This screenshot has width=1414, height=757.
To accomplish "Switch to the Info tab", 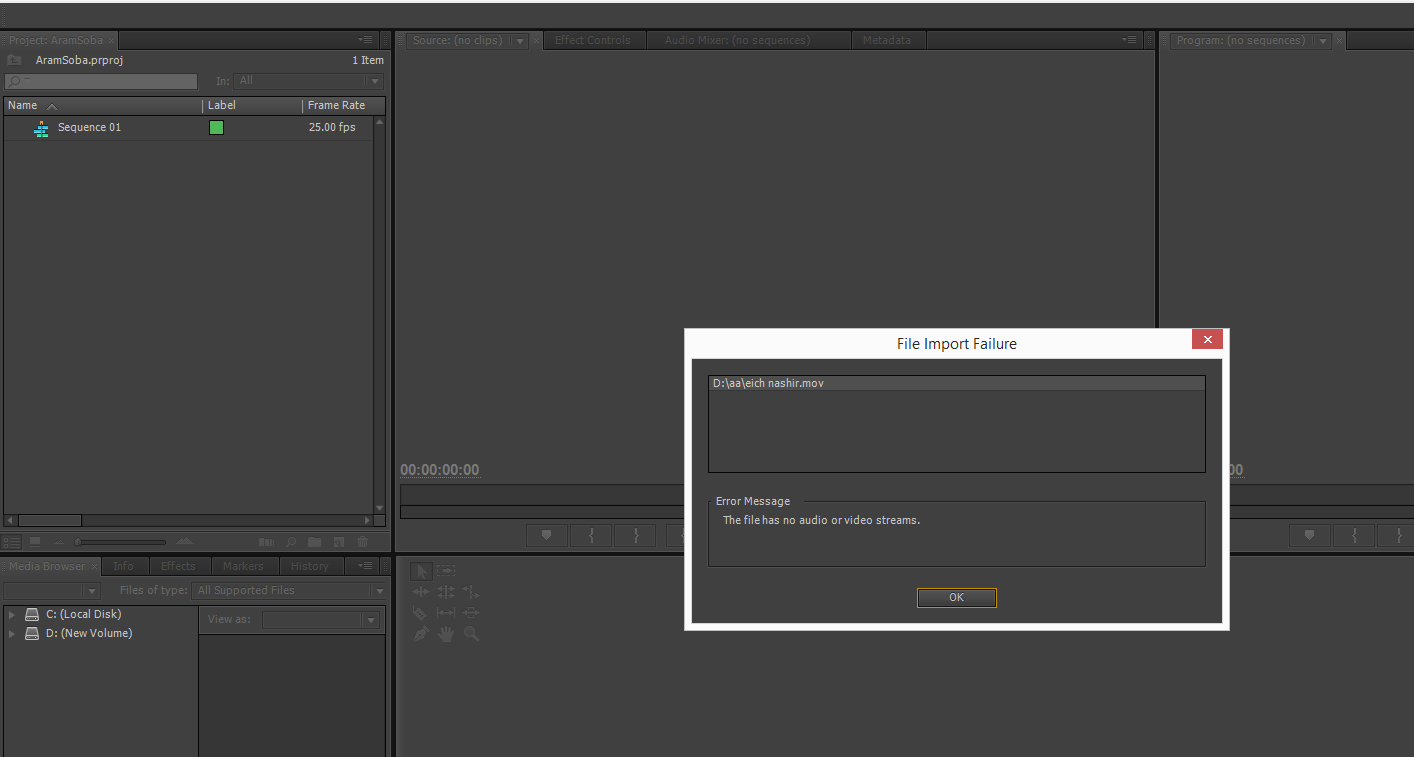I will coord(123,566).
